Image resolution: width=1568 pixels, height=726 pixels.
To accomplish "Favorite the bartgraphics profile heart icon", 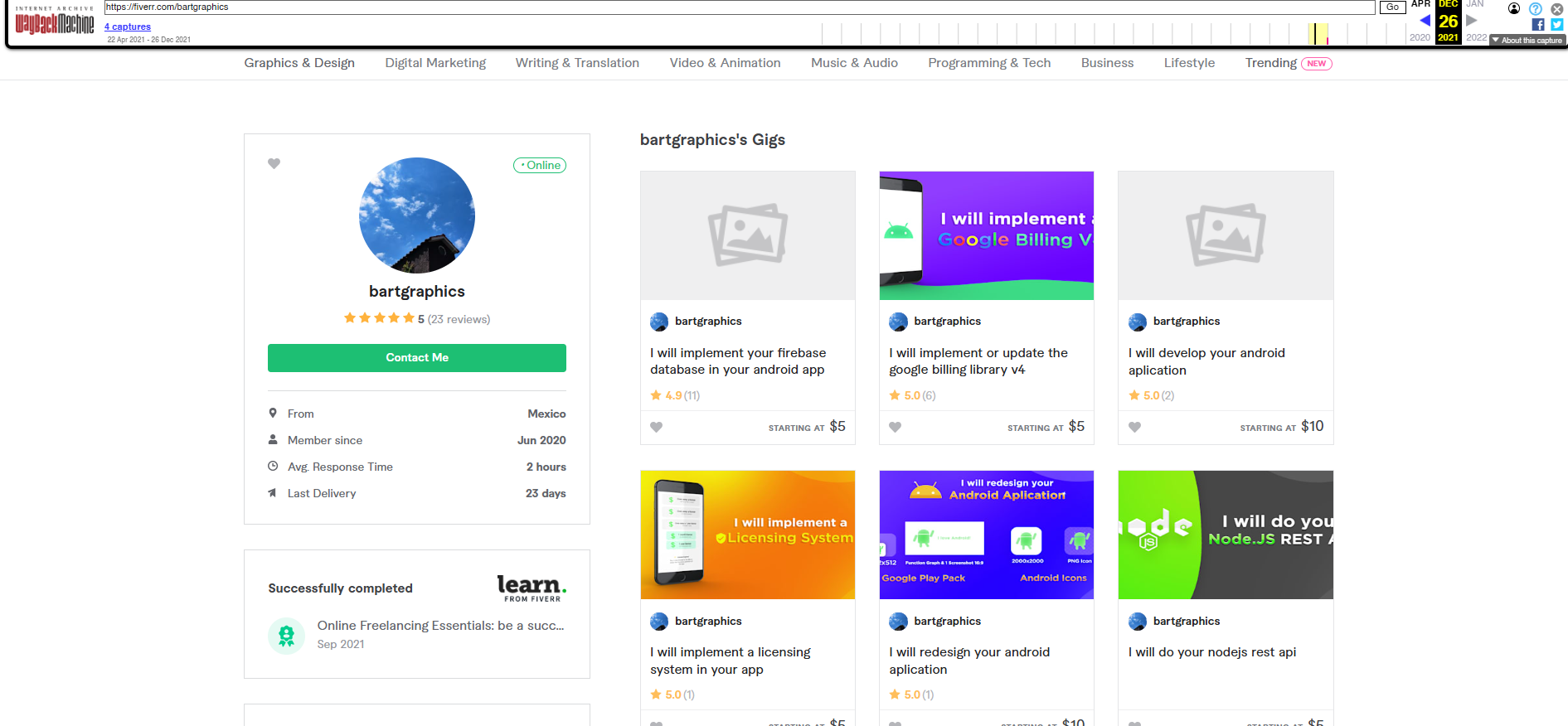I will (x=274, y=164).
